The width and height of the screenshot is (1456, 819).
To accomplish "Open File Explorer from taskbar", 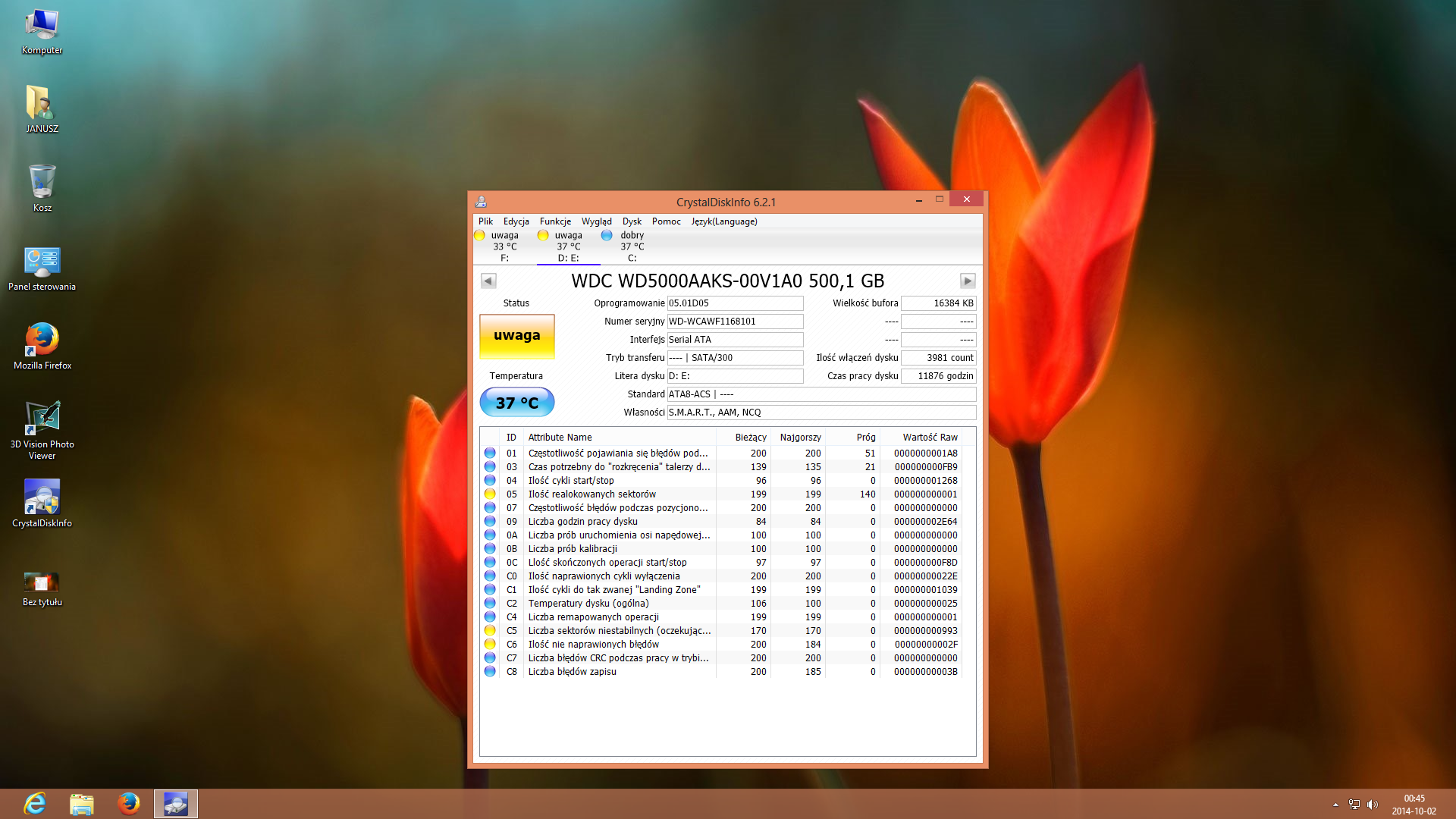I will 82,804.
